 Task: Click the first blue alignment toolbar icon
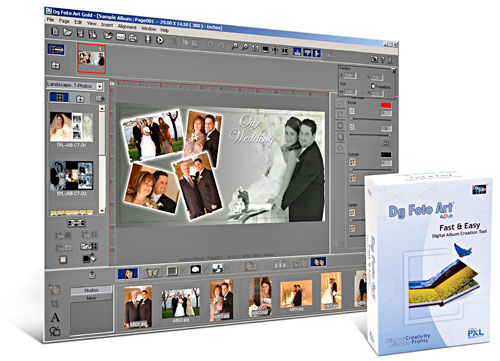(x=297, y=52)
